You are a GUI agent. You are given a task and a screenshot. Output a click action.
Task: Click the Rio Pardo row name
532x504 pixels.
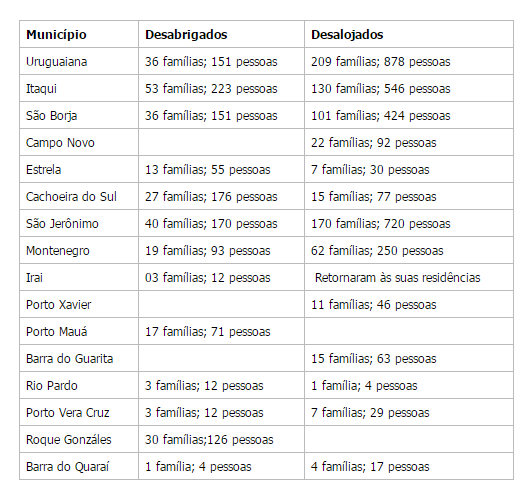point(52,386)
